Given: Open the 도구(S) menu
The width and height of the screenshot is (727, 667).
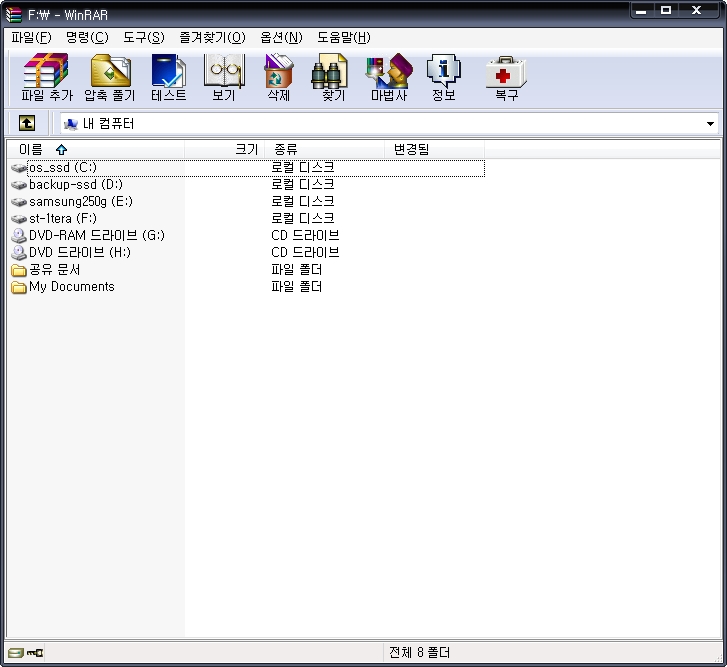Looking at the screenshot, I should 144,37.
